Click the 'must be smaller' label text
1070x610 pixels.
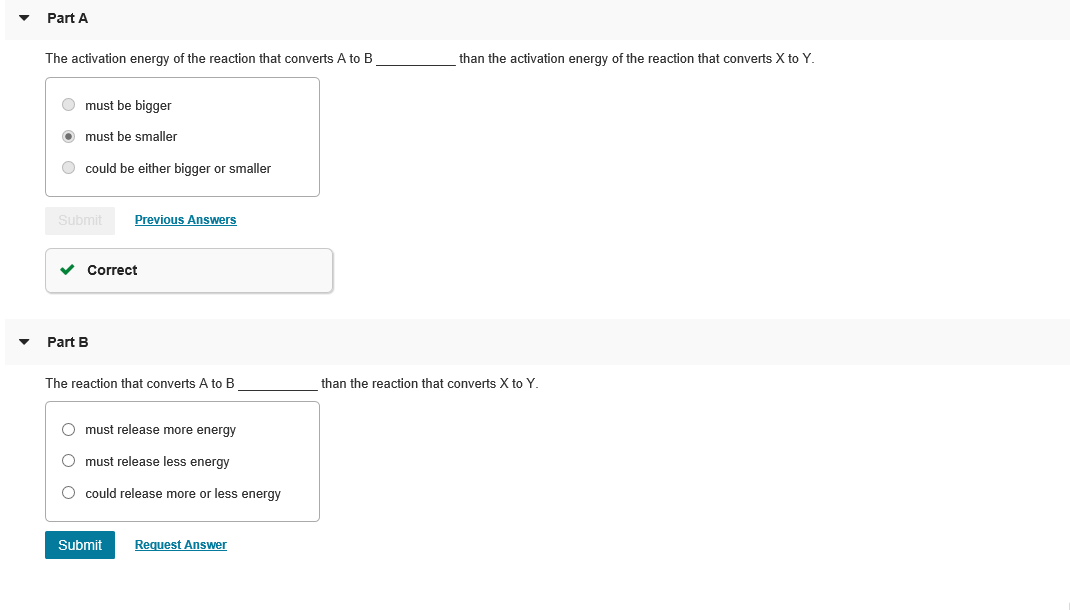(x=131, y=136)
